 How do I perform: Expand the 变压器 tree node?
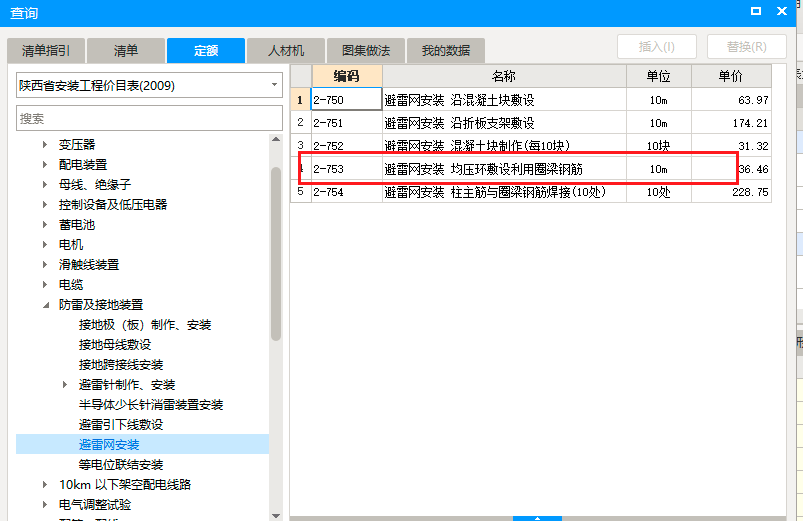click(45, 144)
